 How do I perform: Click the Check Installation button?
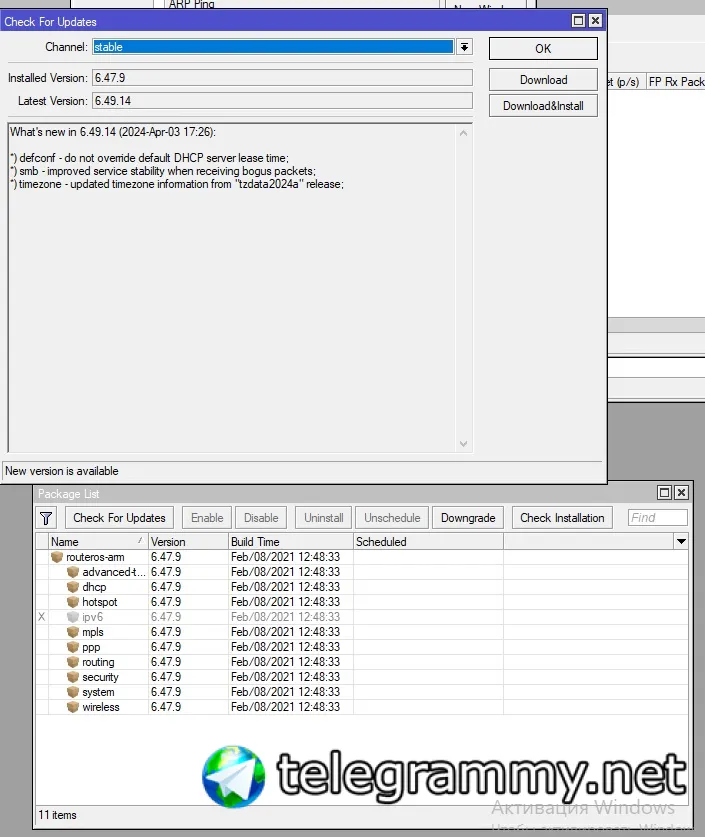562,518
